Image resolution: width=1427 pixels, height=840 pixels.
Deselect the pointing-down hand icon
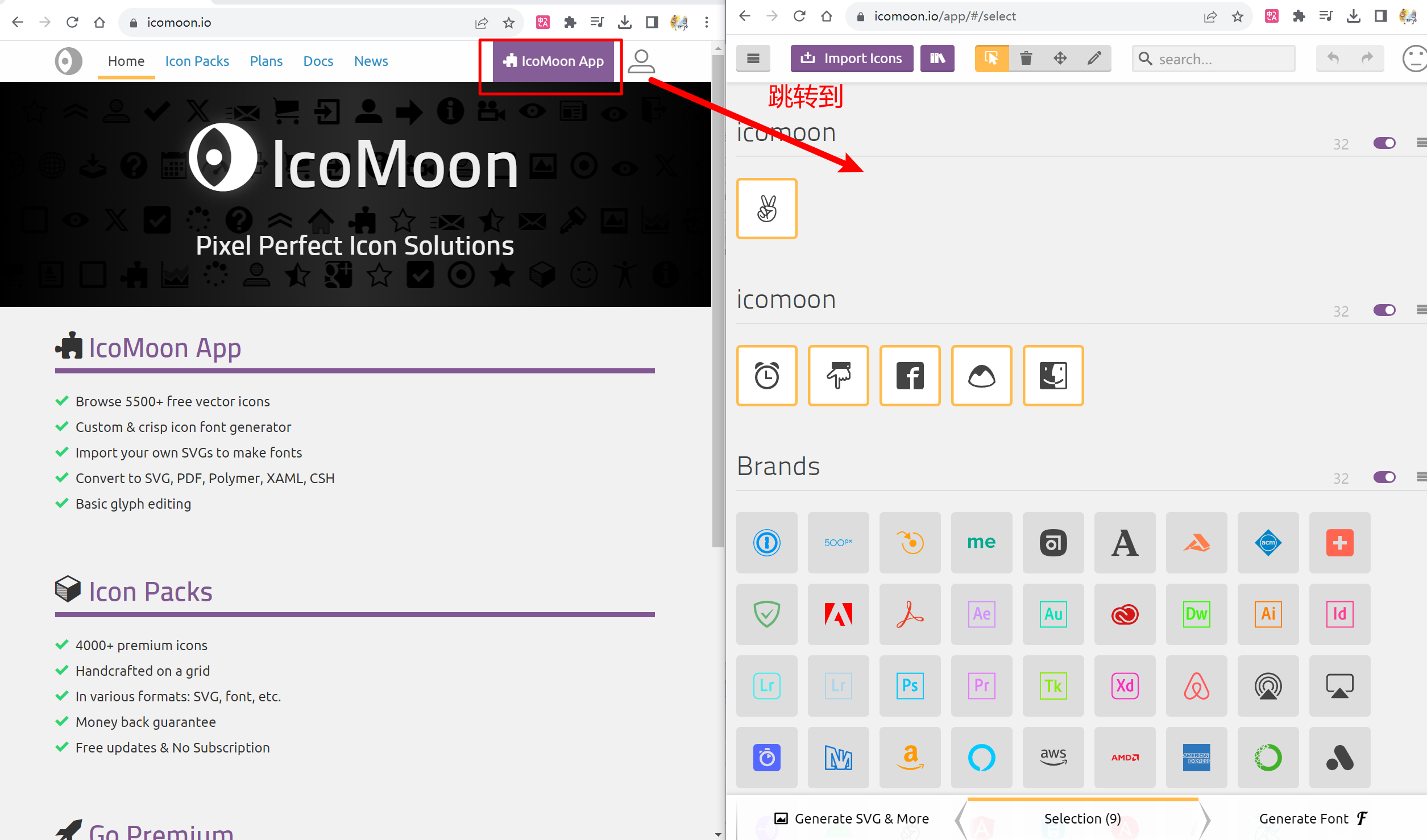tap(838, 376)
